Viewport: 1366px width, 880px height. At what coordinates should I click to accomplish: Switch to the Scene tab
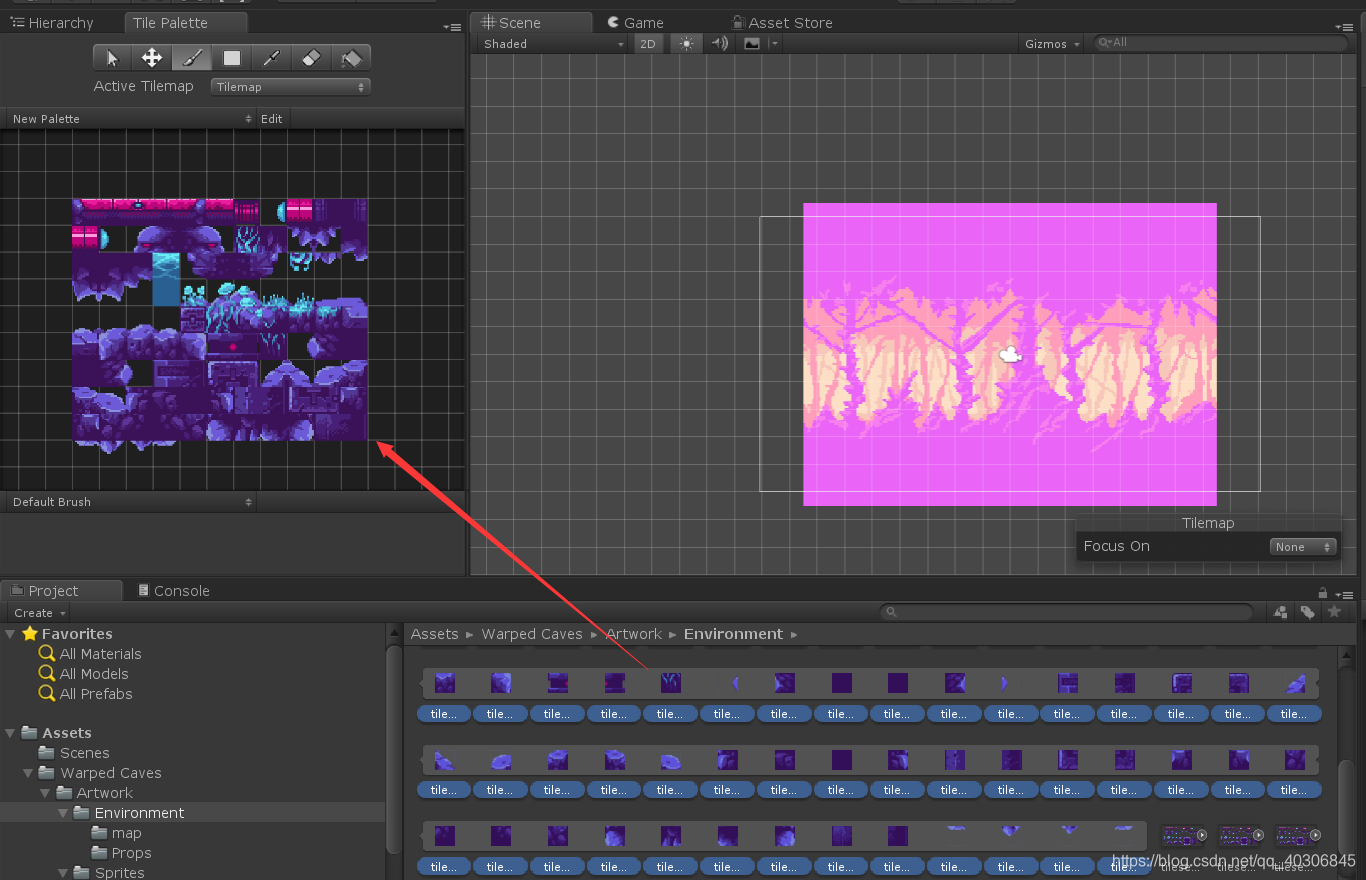[532, 23]
